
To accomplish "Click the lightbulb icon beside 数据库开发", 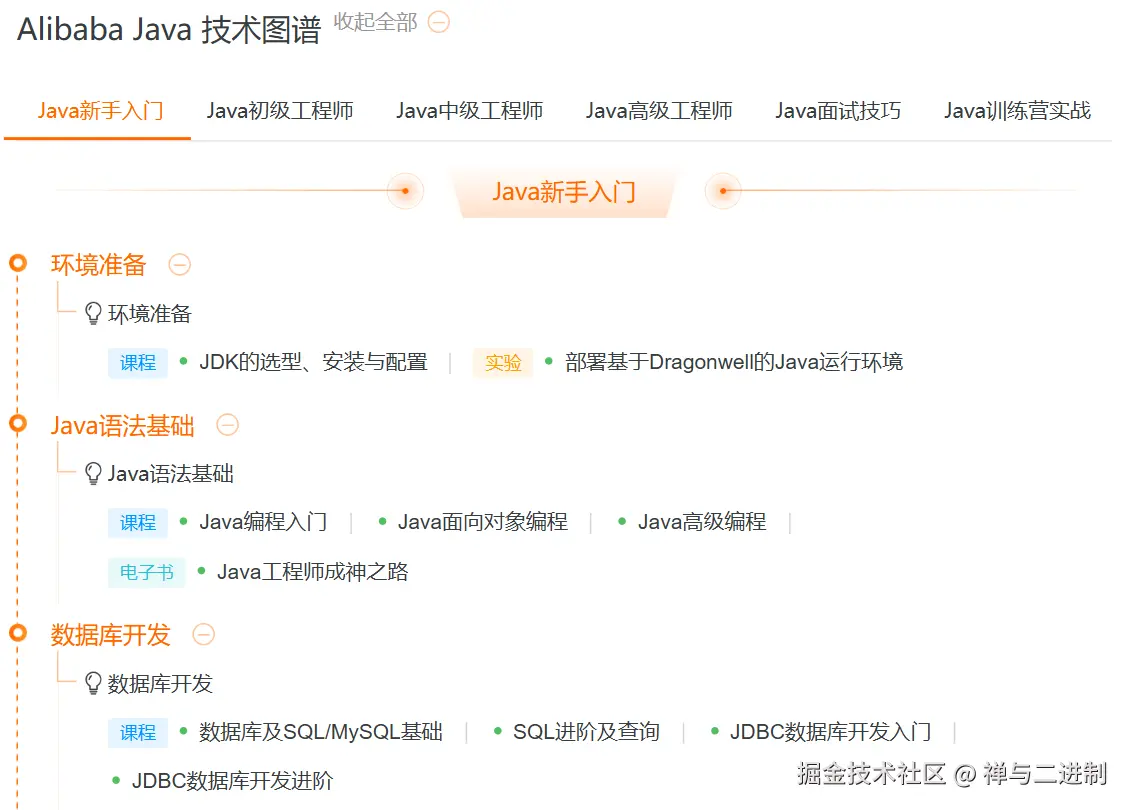I will pyautogui.click(x=92, y=685).
